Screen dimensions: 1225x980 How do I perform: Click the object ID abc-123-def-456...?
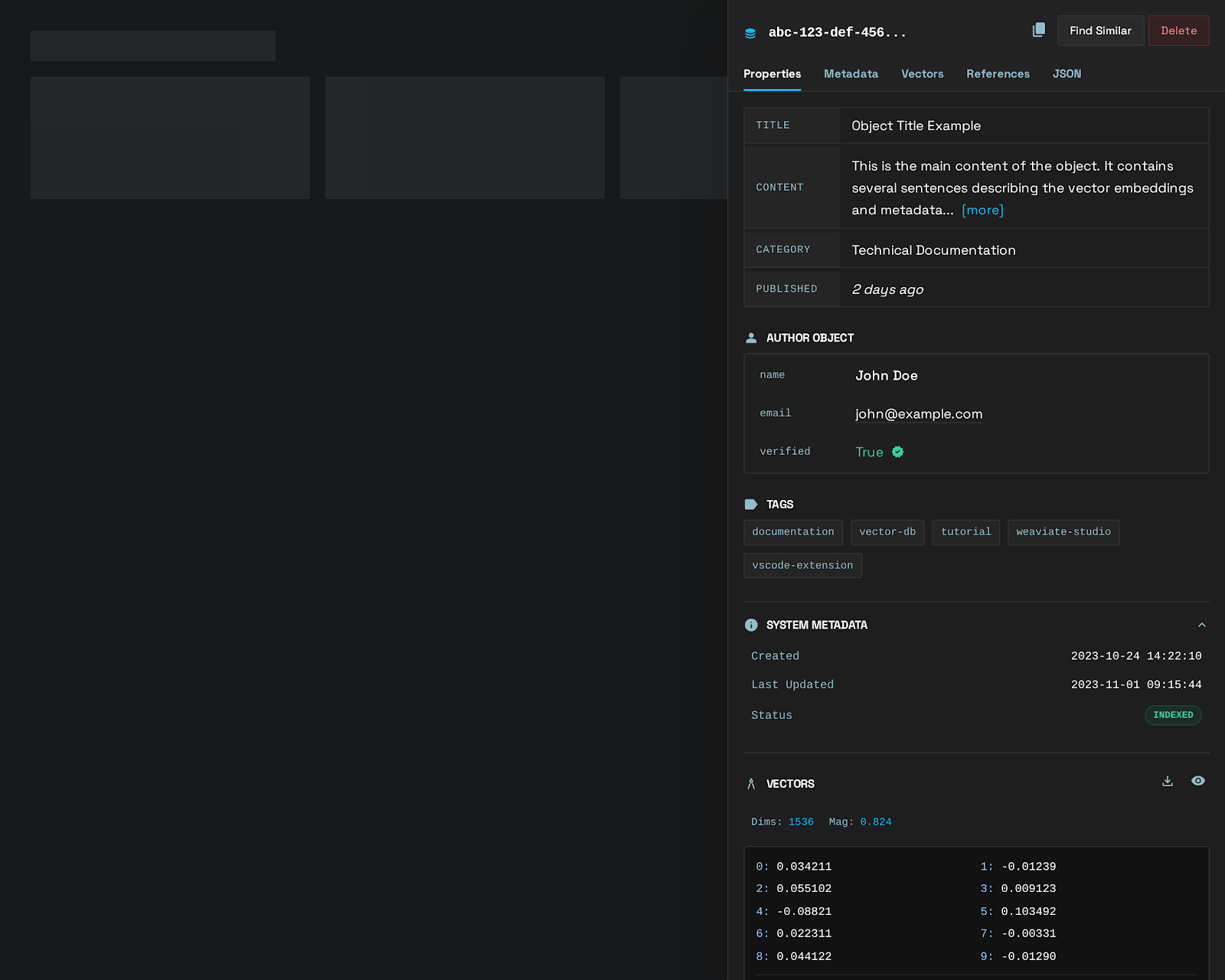point(837,32)
